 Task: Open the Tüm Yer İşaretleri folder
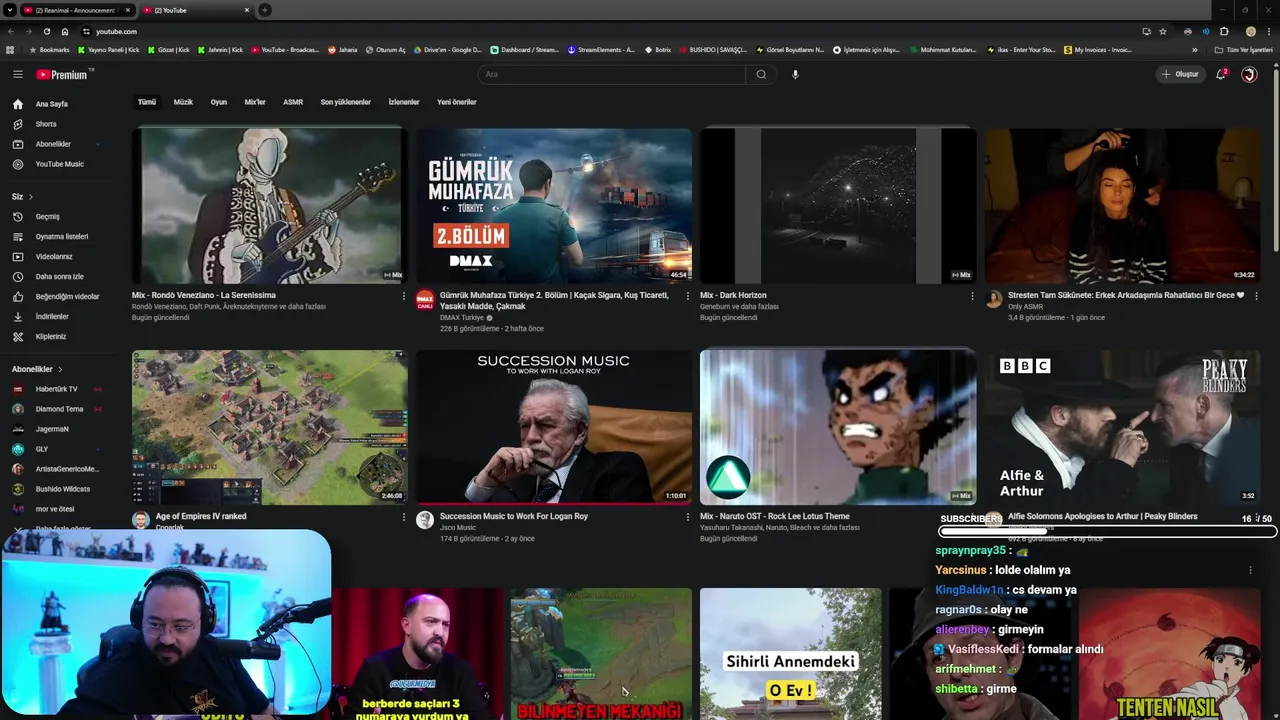tap(1244, 49)
